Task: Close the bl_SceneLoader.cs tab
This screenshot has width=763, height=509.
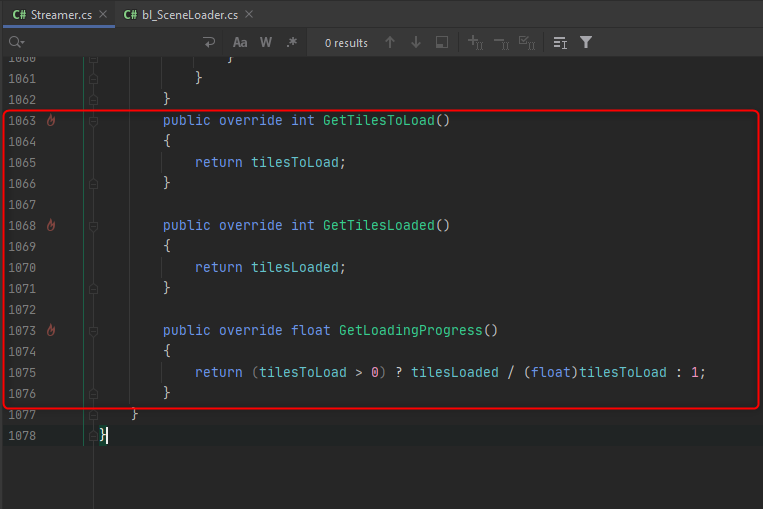Action: pyautogui.click(x=249, y=15)
